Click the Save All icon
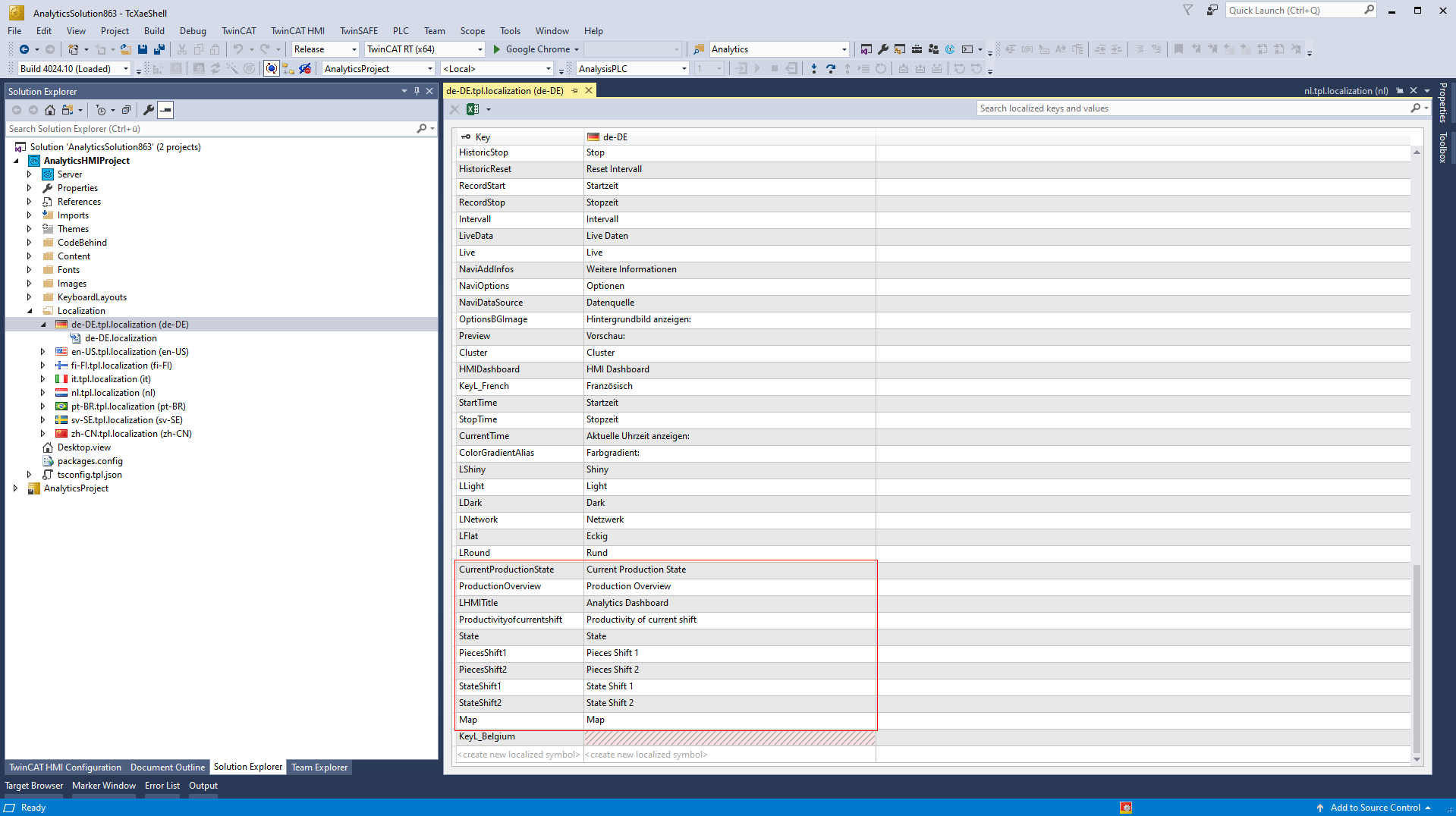This screenshot has width=1456, height=816. [159, 49]
